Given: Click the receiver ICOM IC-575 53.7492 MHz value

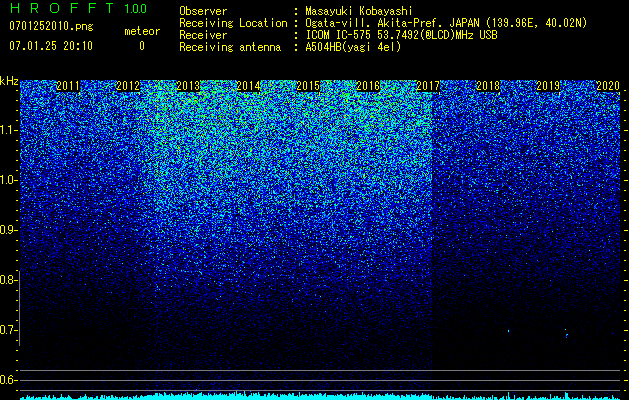Looking at the screenshot, I should [x=401, y=35].
